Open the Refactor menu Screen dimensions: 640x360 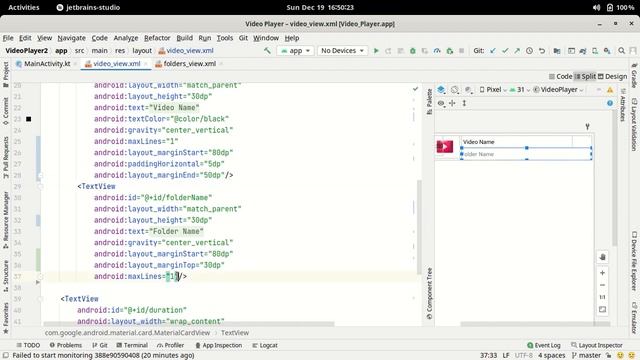click(x=157, y=38)
